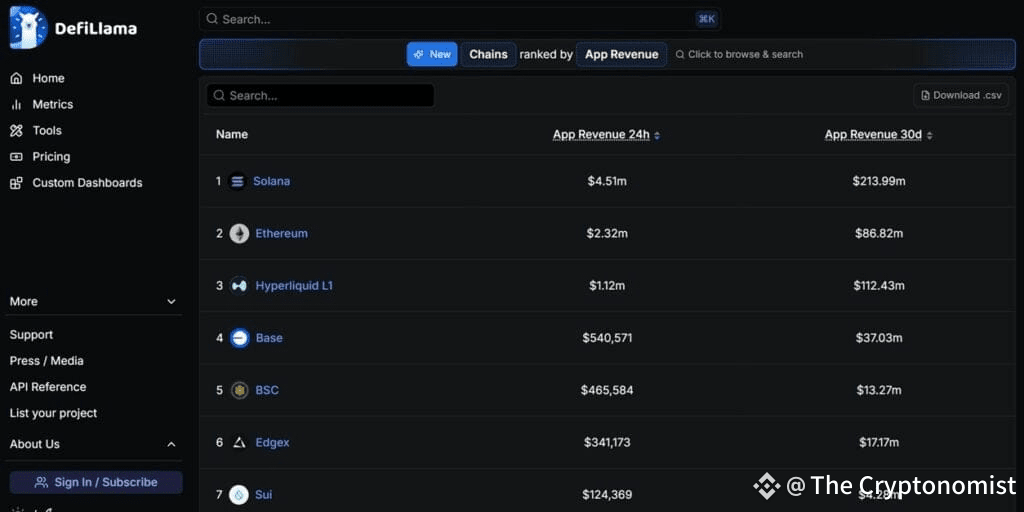This screenshot has height=512, width=1024.
Task: Collapse the About Us section chevron
Action: pyautogui.click(x=171, y=444)
